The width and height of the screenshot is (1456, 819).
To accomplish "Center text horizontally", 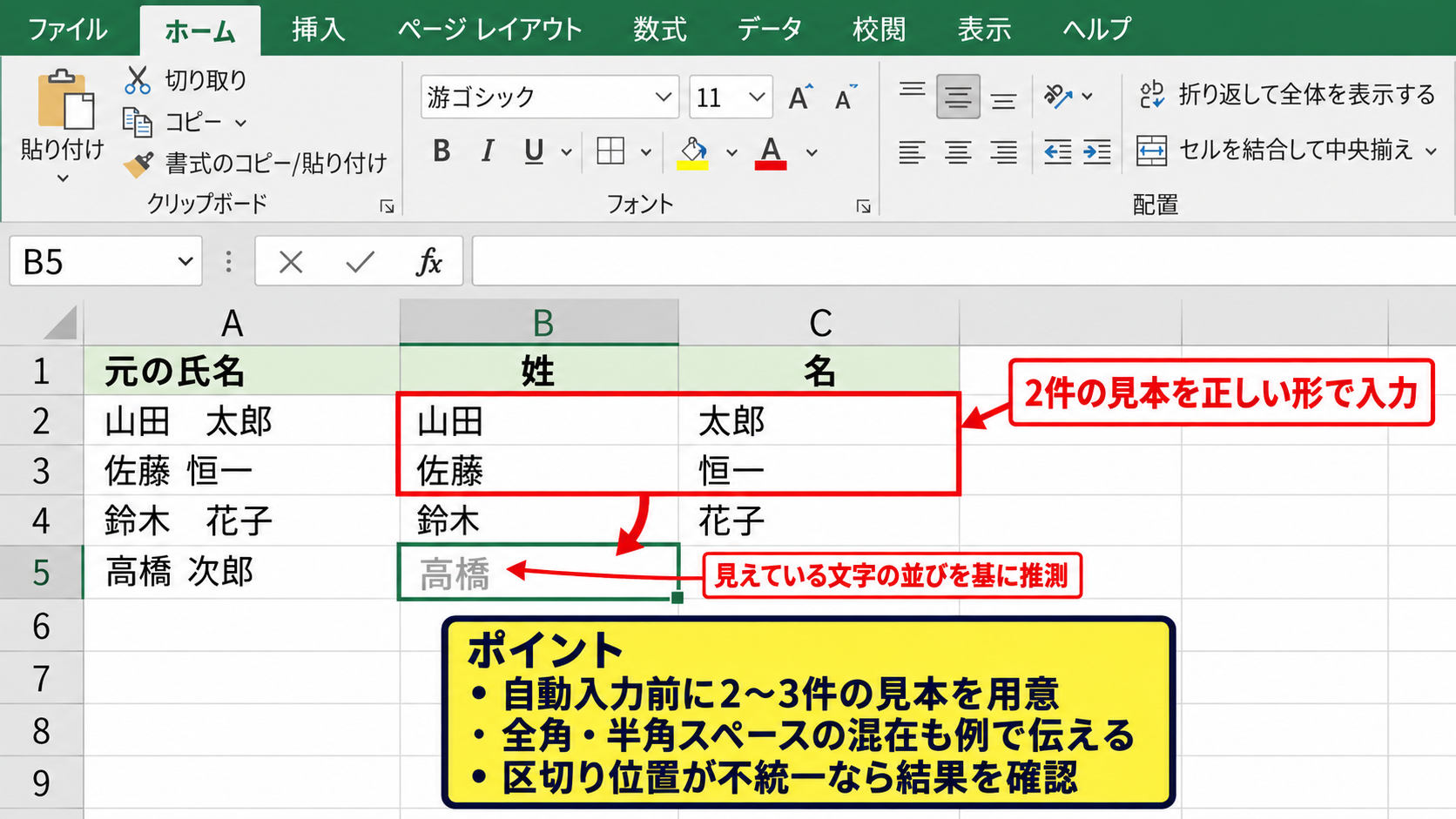I will [x=958, y=152].
